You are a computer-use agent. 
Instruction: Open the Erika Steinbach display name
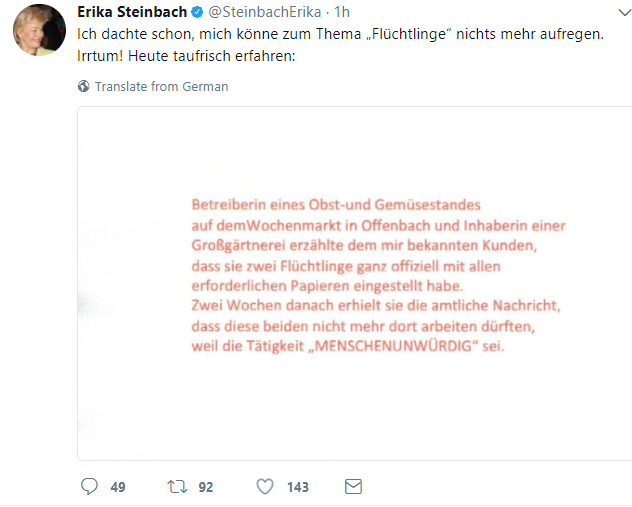(132, 11)
